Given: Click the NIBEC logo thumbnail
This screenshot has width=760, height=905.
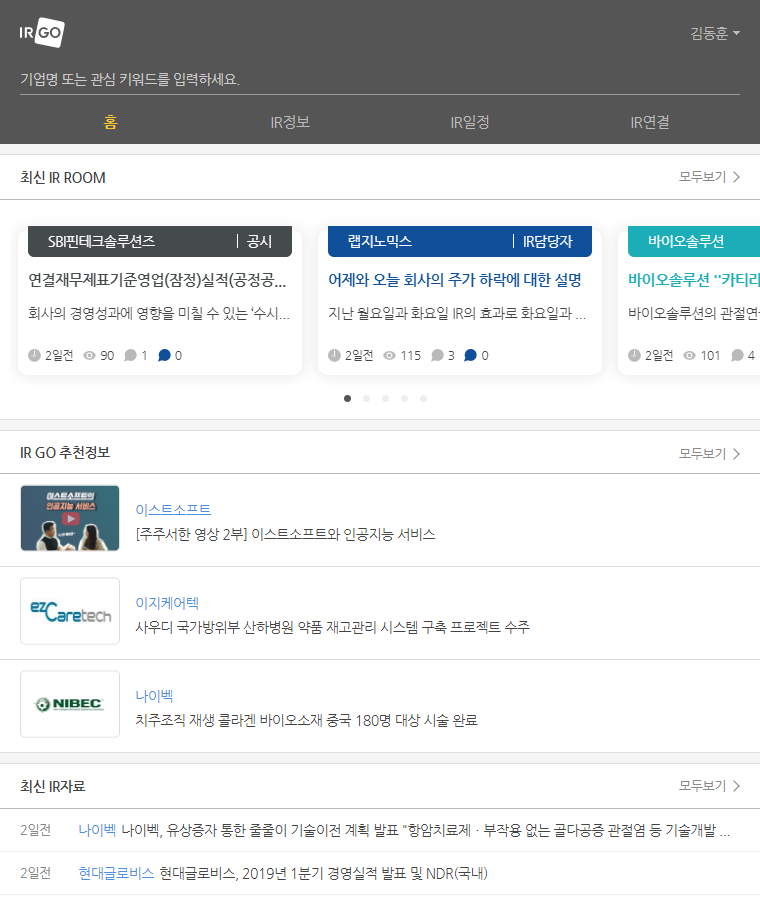Looking at the screenshot, I should tap(70, 704).
